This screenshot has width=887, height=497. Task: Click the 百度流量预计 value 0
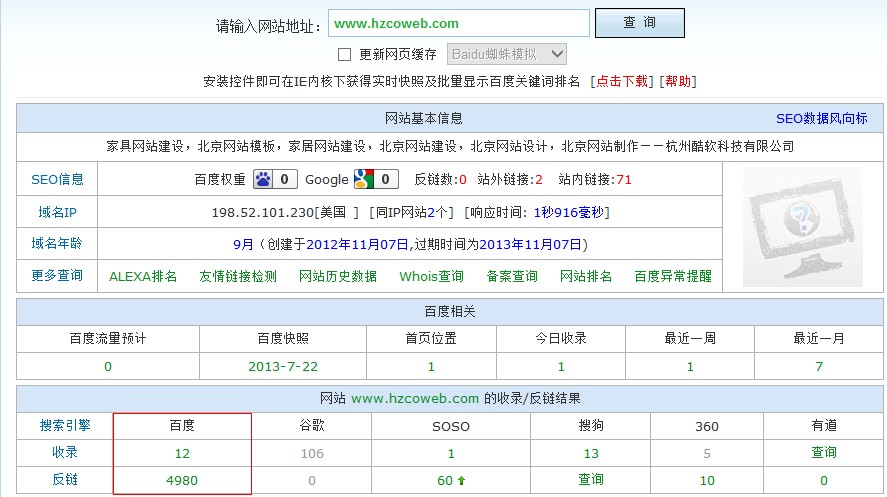[x=108, y=366]
